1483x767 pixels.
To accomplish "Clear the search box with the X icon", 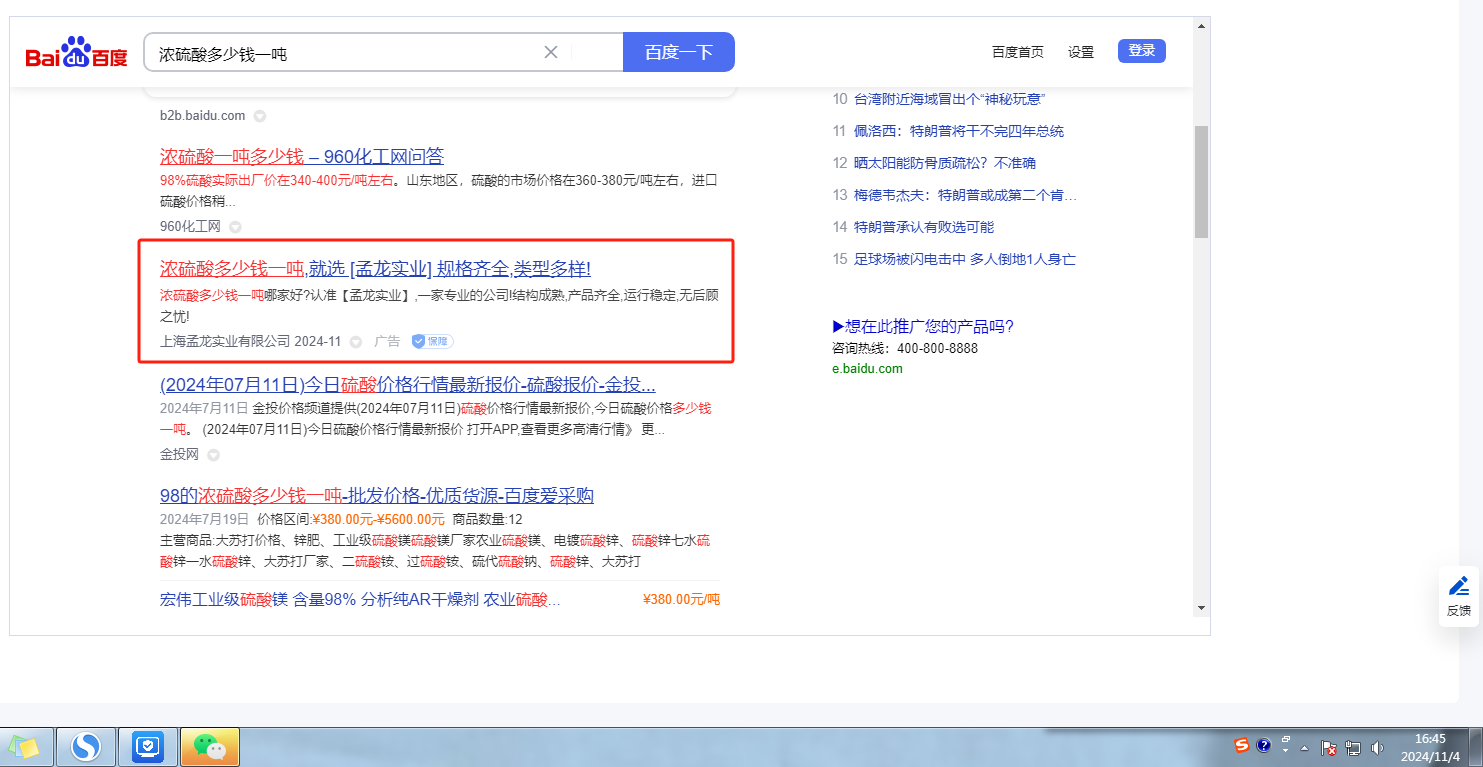I will point(550,52).
